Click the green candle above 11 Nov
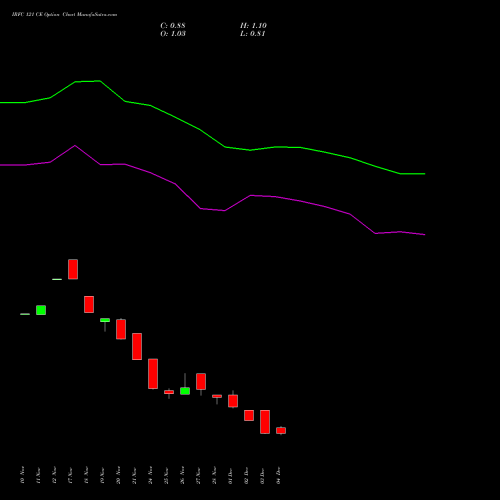The width and height of the screenshot is (500, 500). [x=41, y=310]
